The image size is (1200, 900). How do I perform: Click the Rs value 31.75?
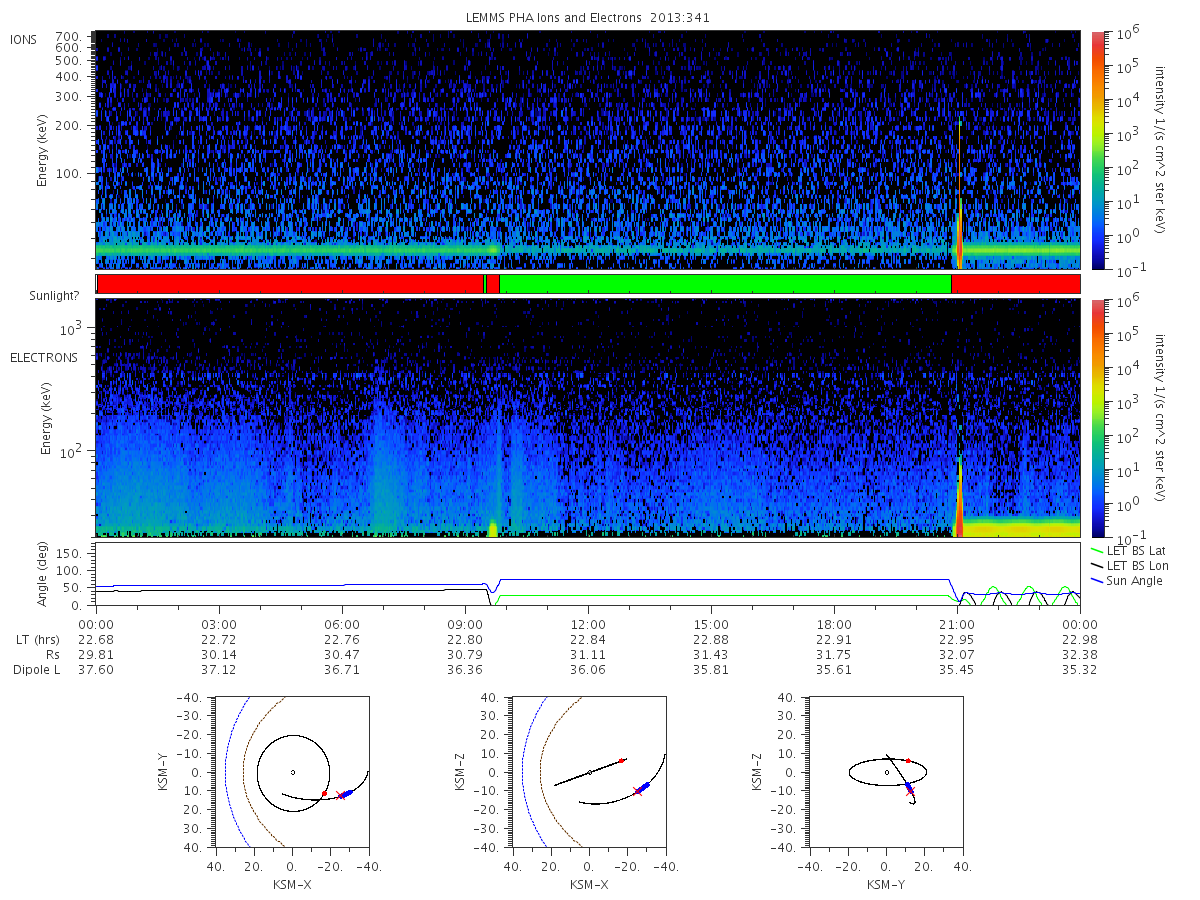point(834,654)
